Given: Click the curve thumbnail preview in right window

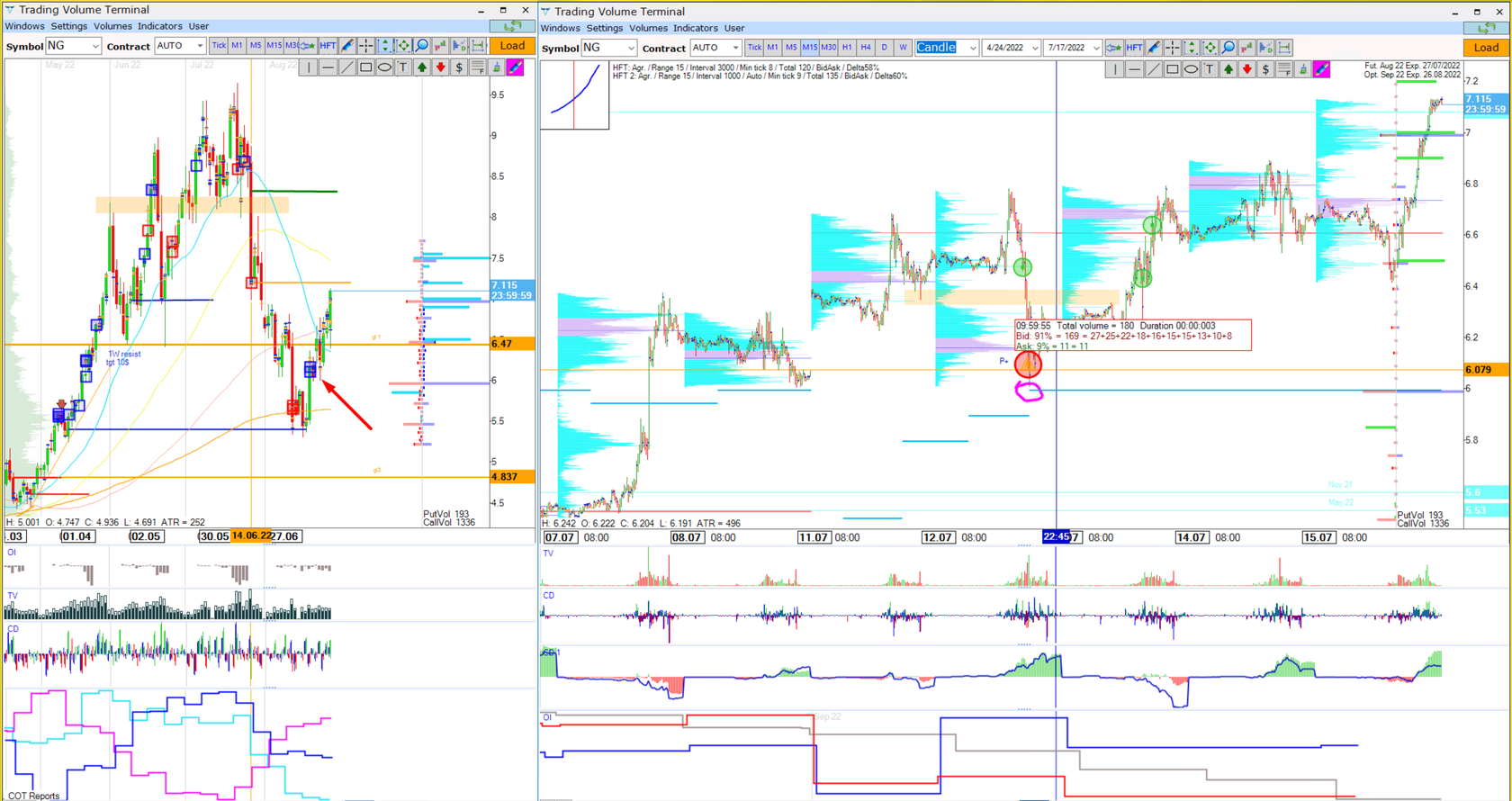Looking at the screenshot, I should [575, 95].
